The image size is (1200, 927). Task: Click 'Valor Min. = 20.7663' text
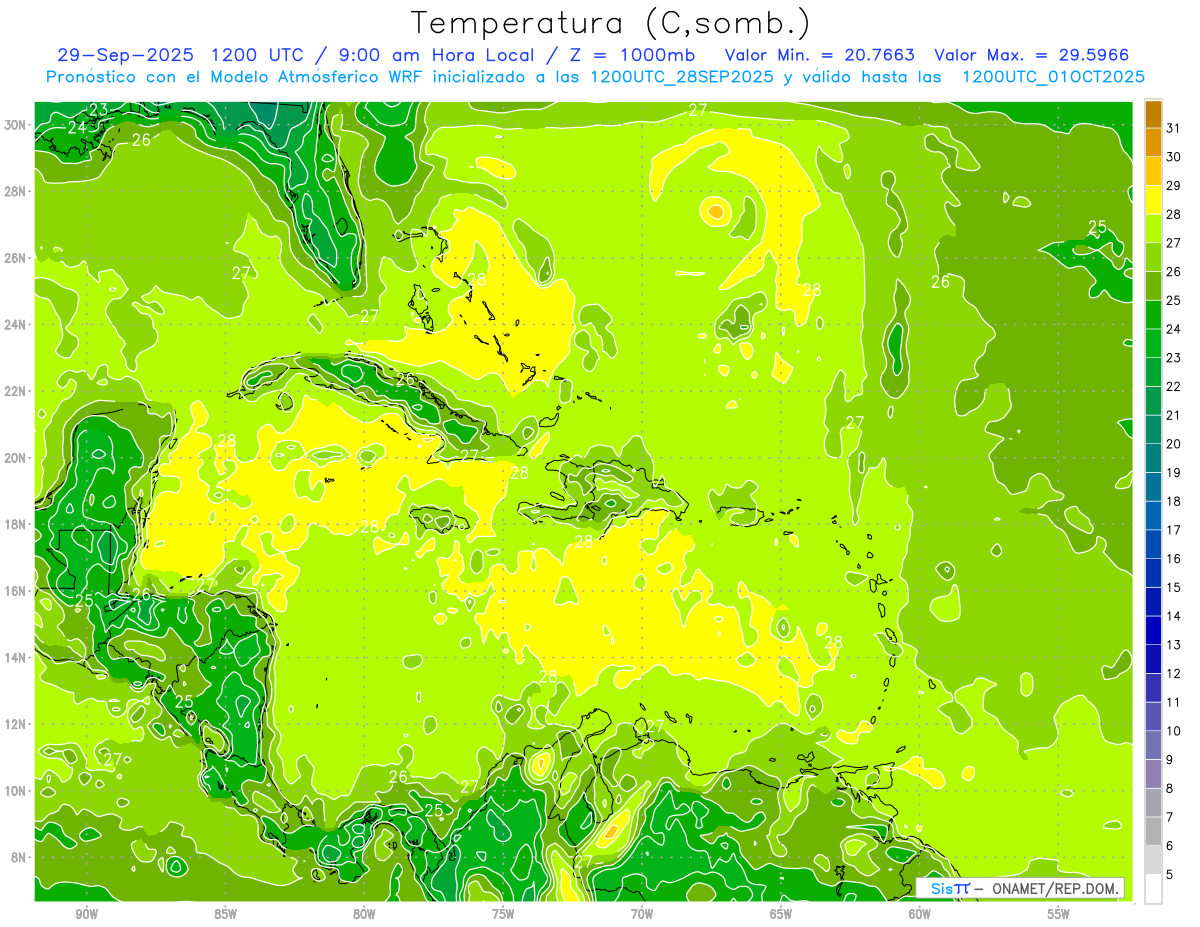pos(819,55)
